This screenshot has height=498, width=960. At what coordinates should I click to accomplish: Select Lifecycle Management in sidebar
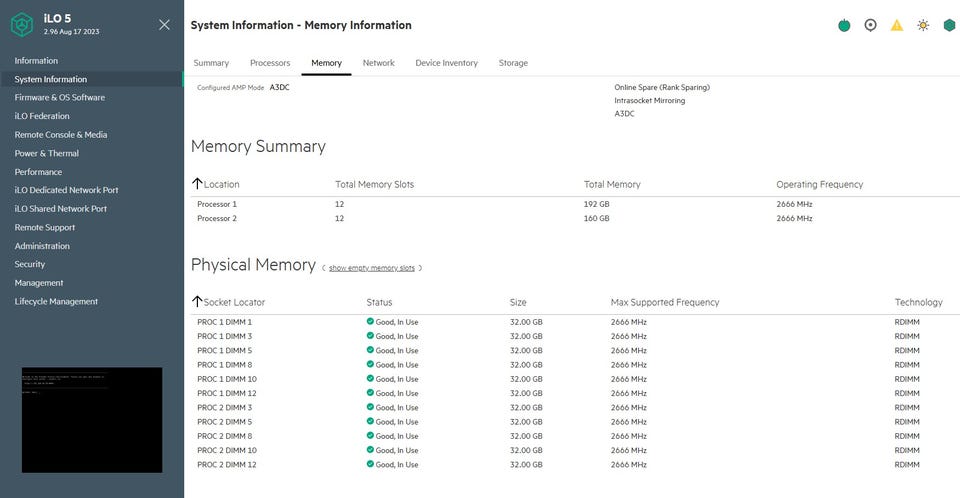56,301
